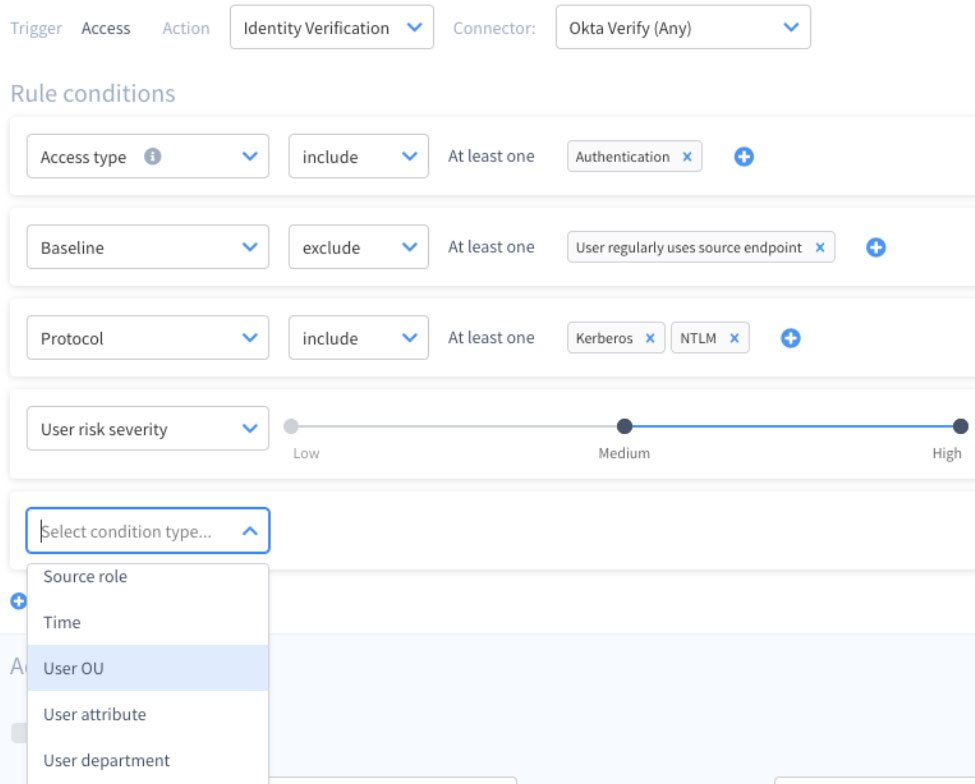This screenshot has width=975, height=784.
Task: Set risk severity slider to Low
Action: click(x=291, y=426)
